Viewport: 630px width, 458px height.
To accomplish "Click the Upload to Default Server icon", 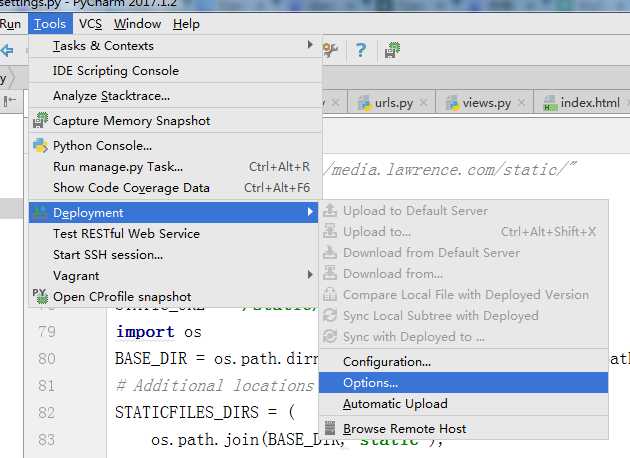I will tap(330, 210).
